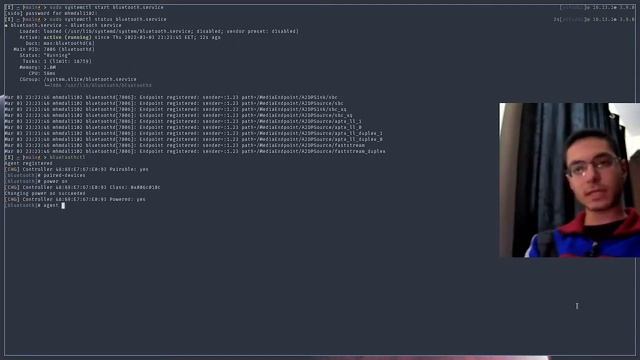Click the log line ending 'aptx_ll_duplex_0'
The height and width of the screenshot is (360, 640).
point(193,139)
